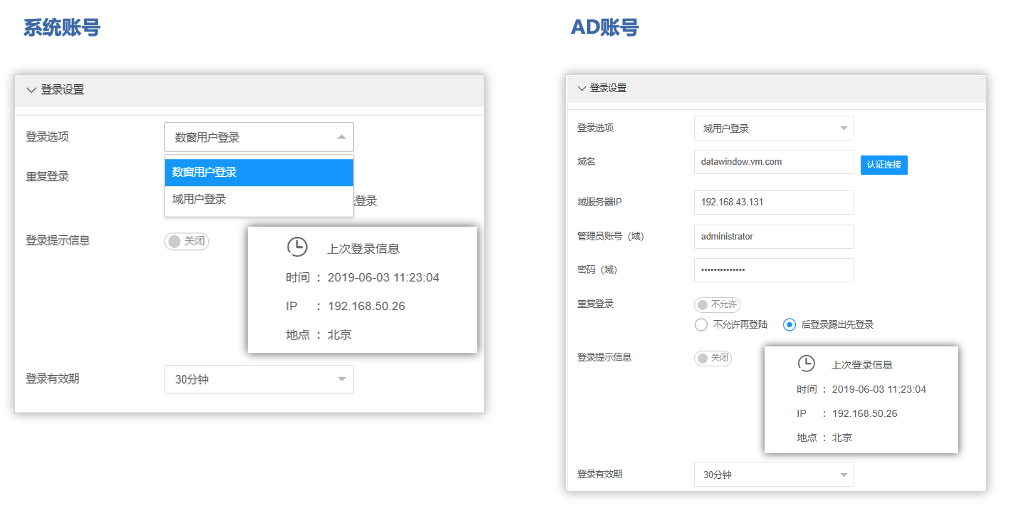Enable 登录提示信息 switch in AD账号 panel
The image size is (1010, 512).
point(713,358)
